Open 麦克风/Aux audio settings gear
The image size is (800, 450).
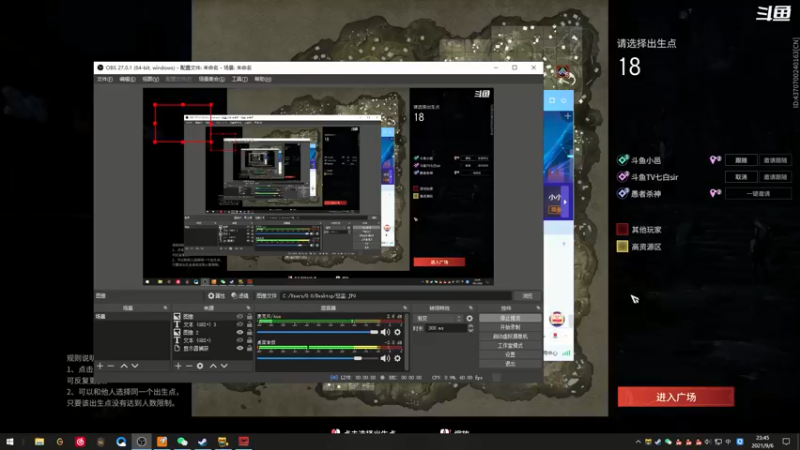tap(397, 332)
